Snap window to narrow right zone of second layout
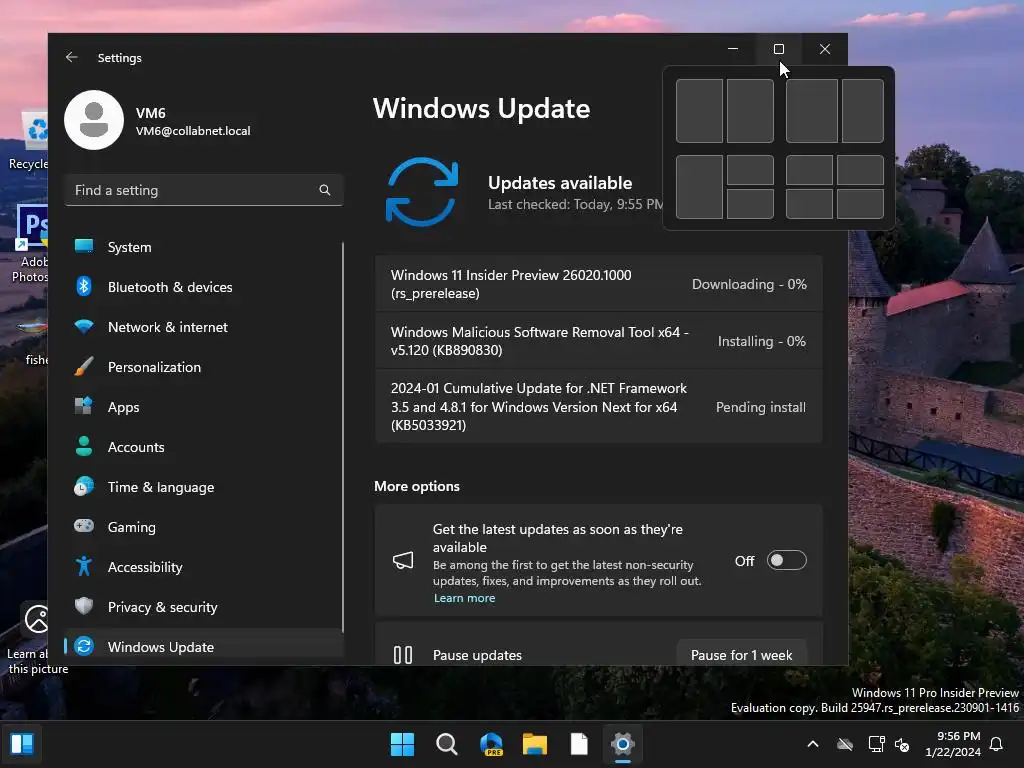 click(x=863, y=111)
